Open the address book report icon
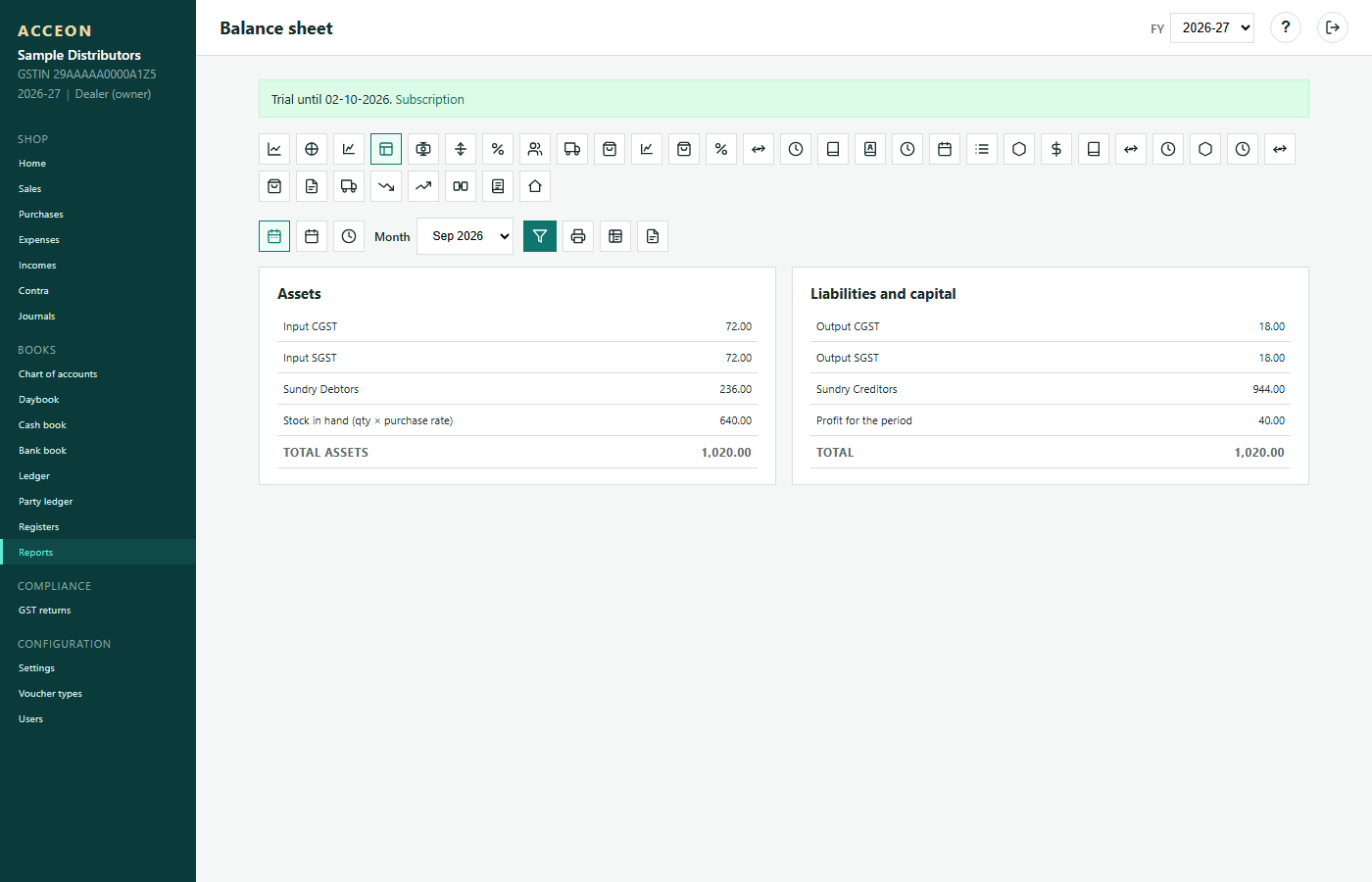 (870, 149)
